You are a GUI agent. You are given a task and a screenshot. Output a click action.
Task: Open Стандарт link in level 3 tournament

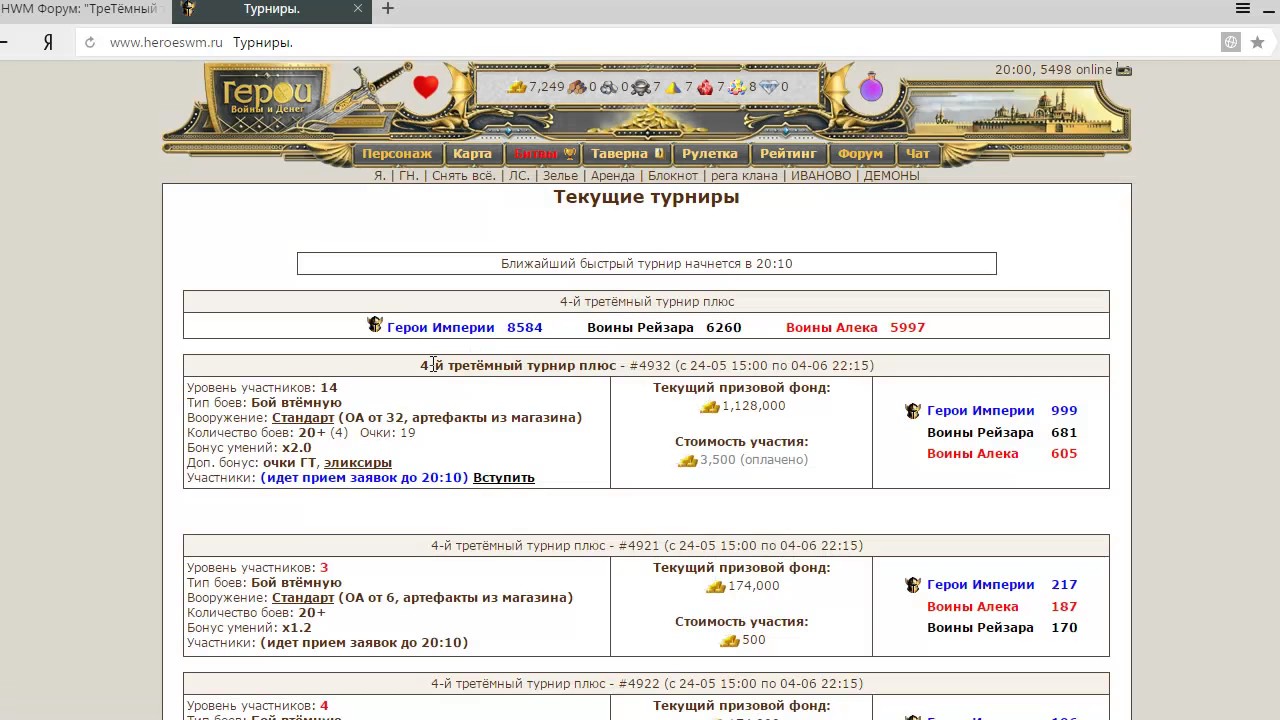pos(303,598)
